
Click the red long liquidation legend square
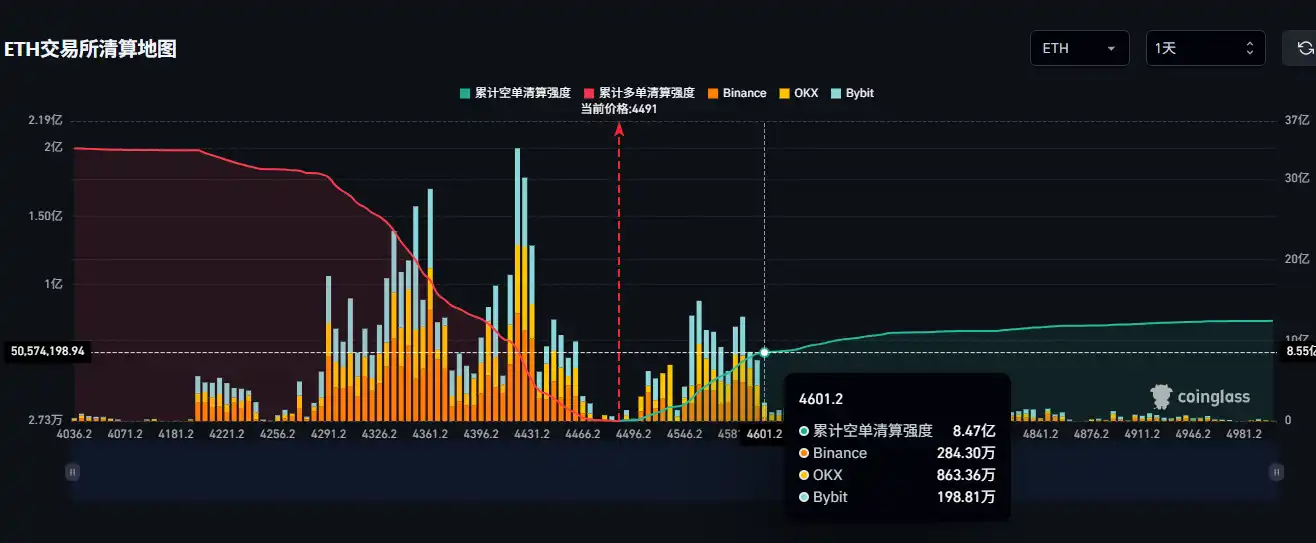(589, 93)
